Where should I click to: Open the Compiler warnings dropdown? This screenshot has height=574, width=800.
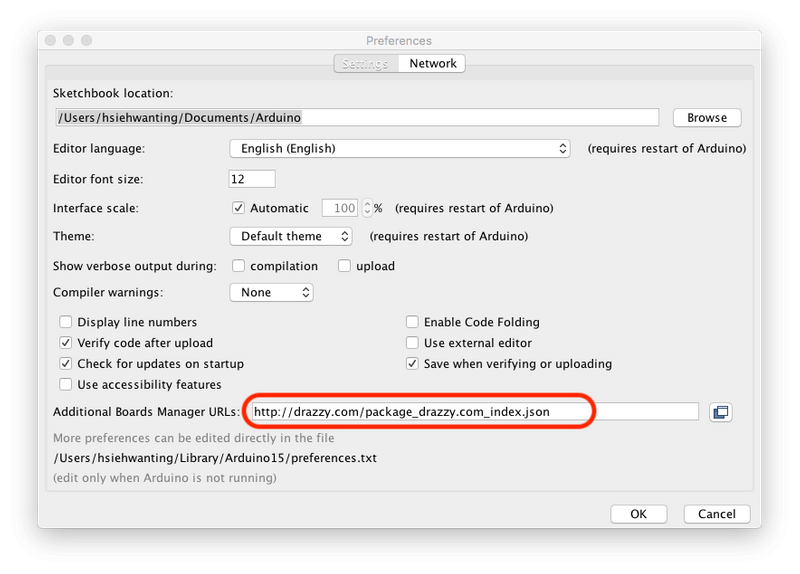click(x=271, y=293)
